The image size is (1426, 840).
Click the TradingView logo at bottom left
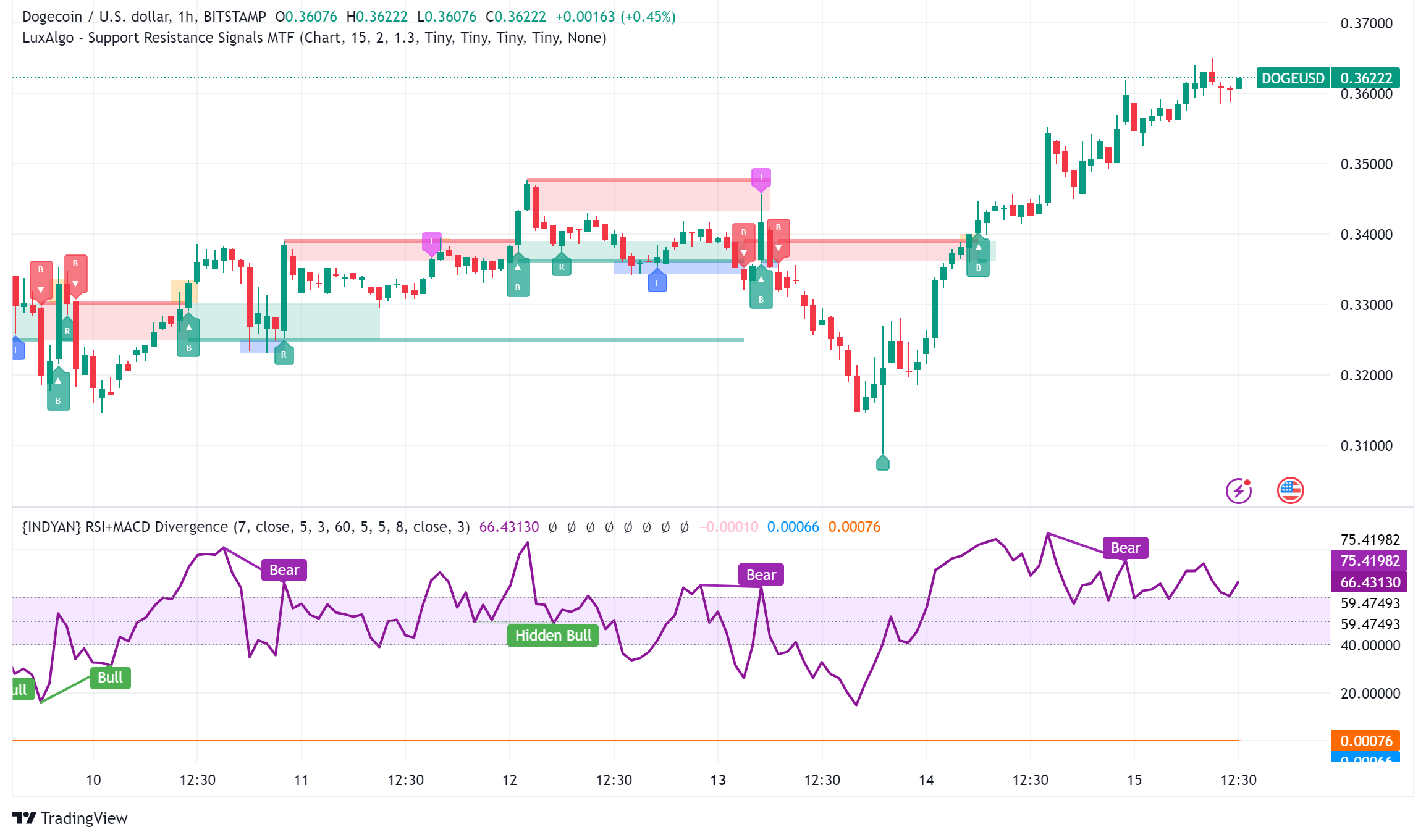pos(69,818)
